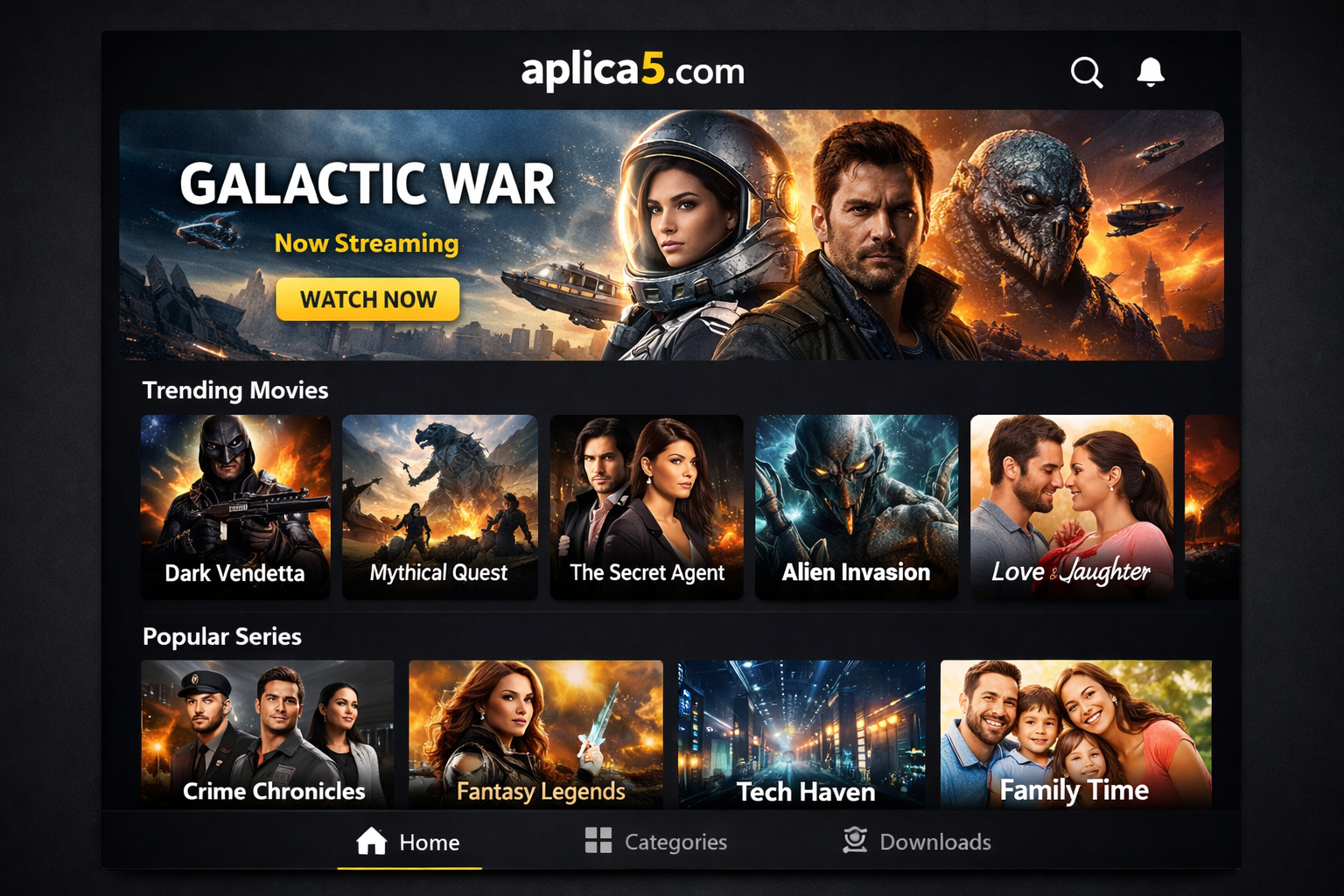This screenshot has width=1344, height=896.
Task: Click the Galactic War hero banner
Action: 671,234
